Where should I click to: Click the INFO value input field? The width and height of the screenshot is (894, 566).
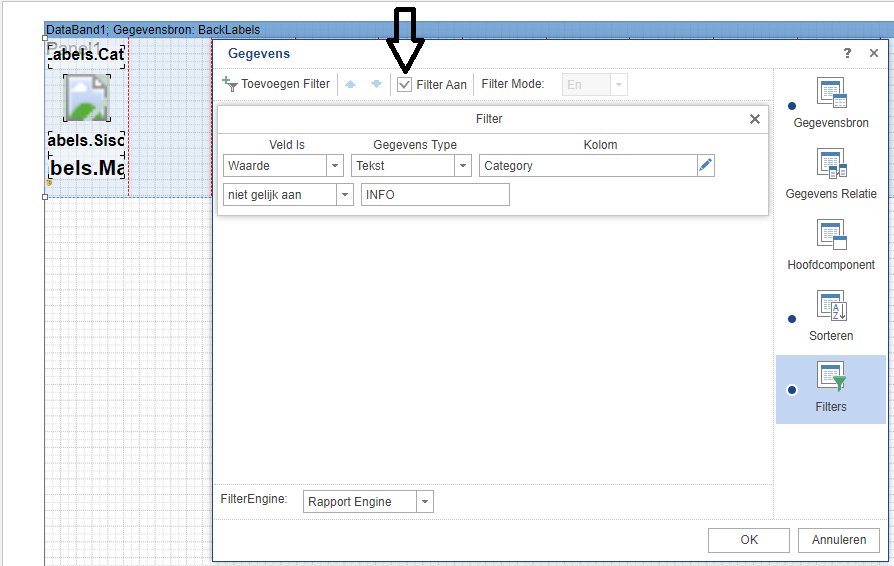pyautogui.click(x=435, y=195)
